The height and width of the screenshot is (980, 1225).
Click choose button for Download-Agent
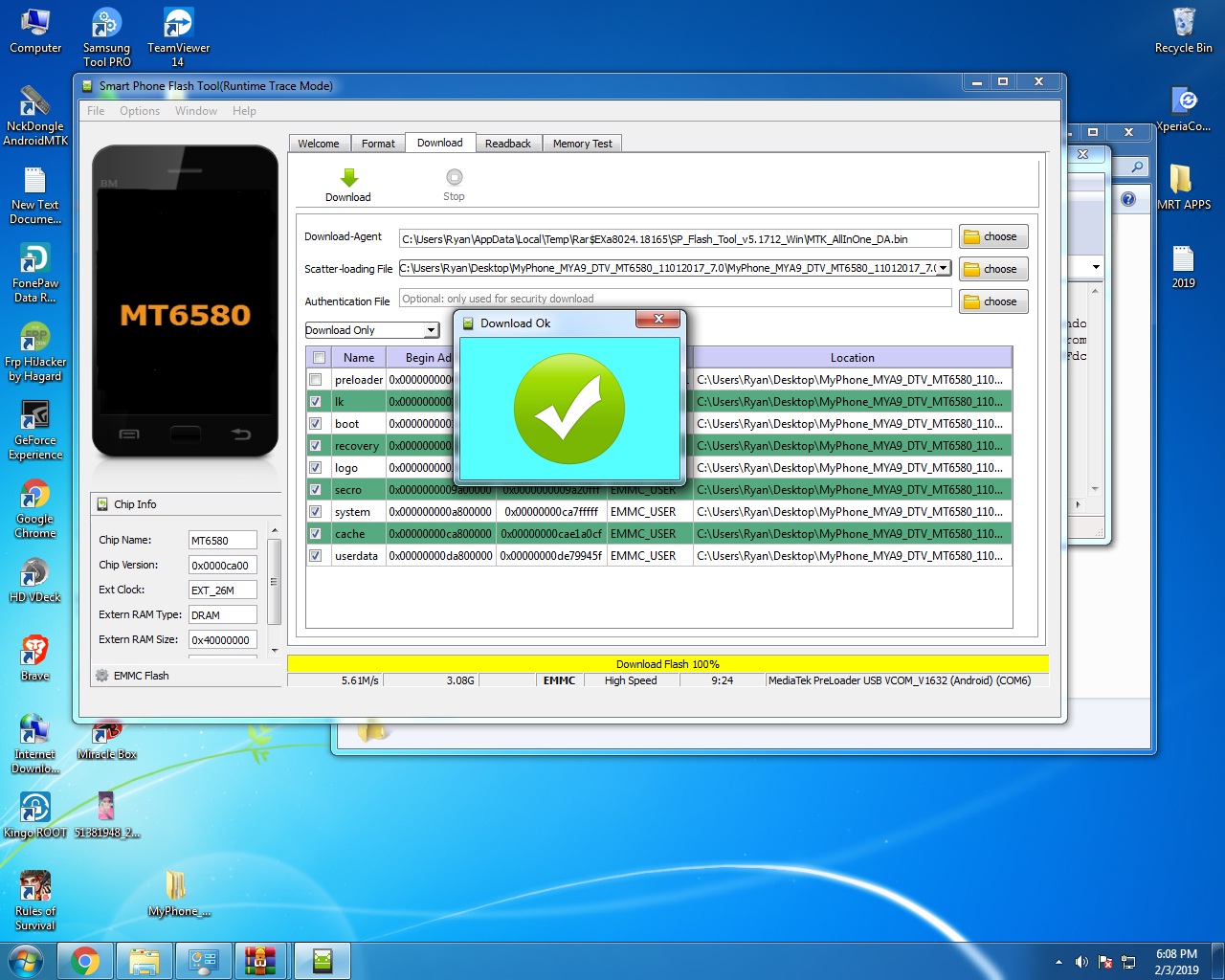[x=993, y=236]
